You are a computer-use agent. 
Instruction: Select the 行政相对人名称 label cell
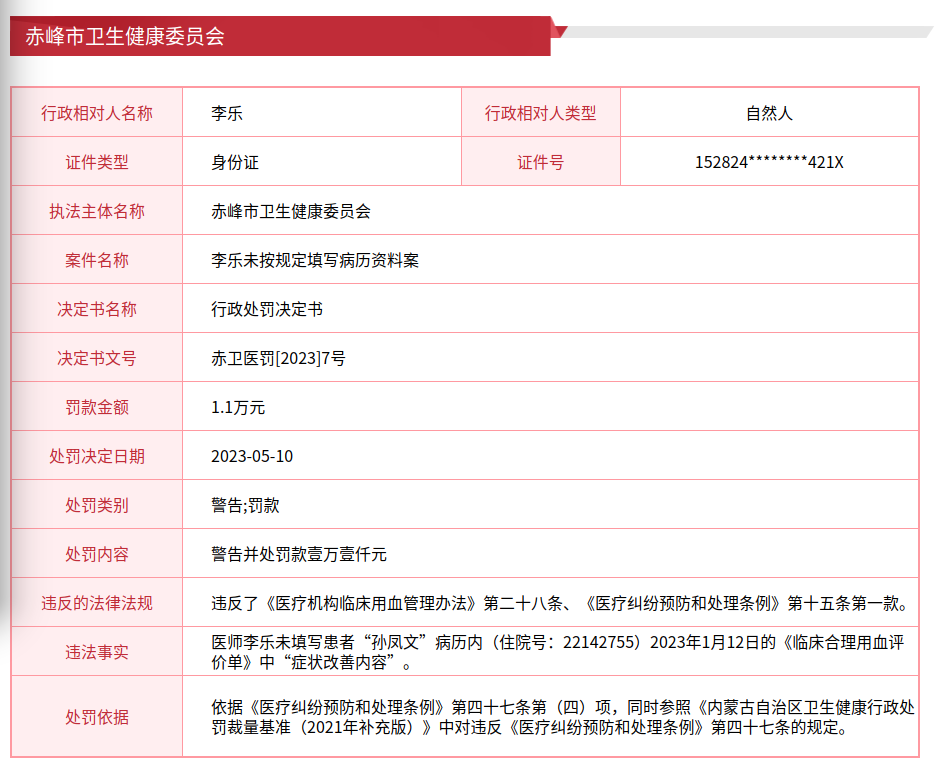tap(97, 113)
